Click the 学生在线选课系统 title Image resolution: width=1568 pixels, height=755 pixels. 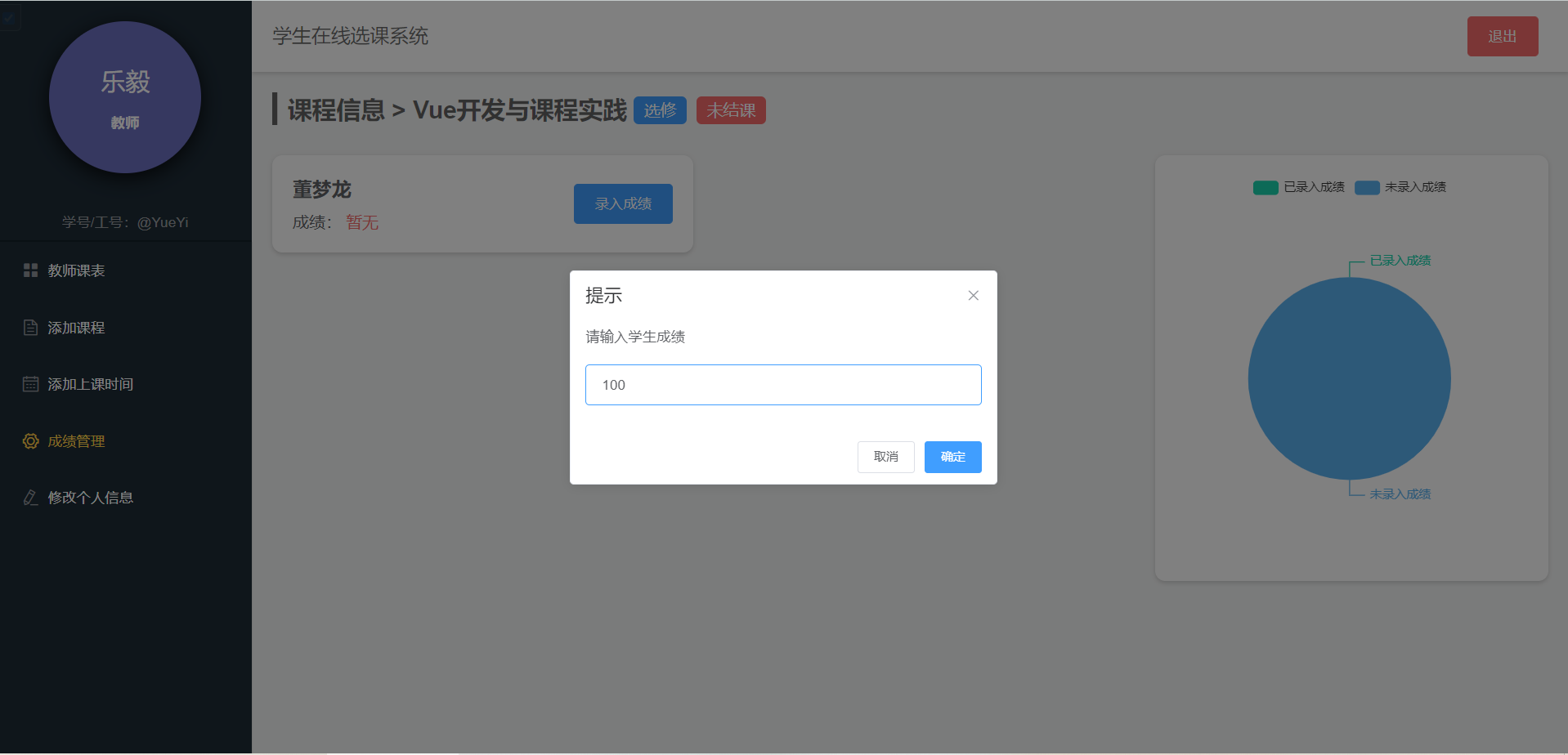pyautogui.click(x=350, y=36)
